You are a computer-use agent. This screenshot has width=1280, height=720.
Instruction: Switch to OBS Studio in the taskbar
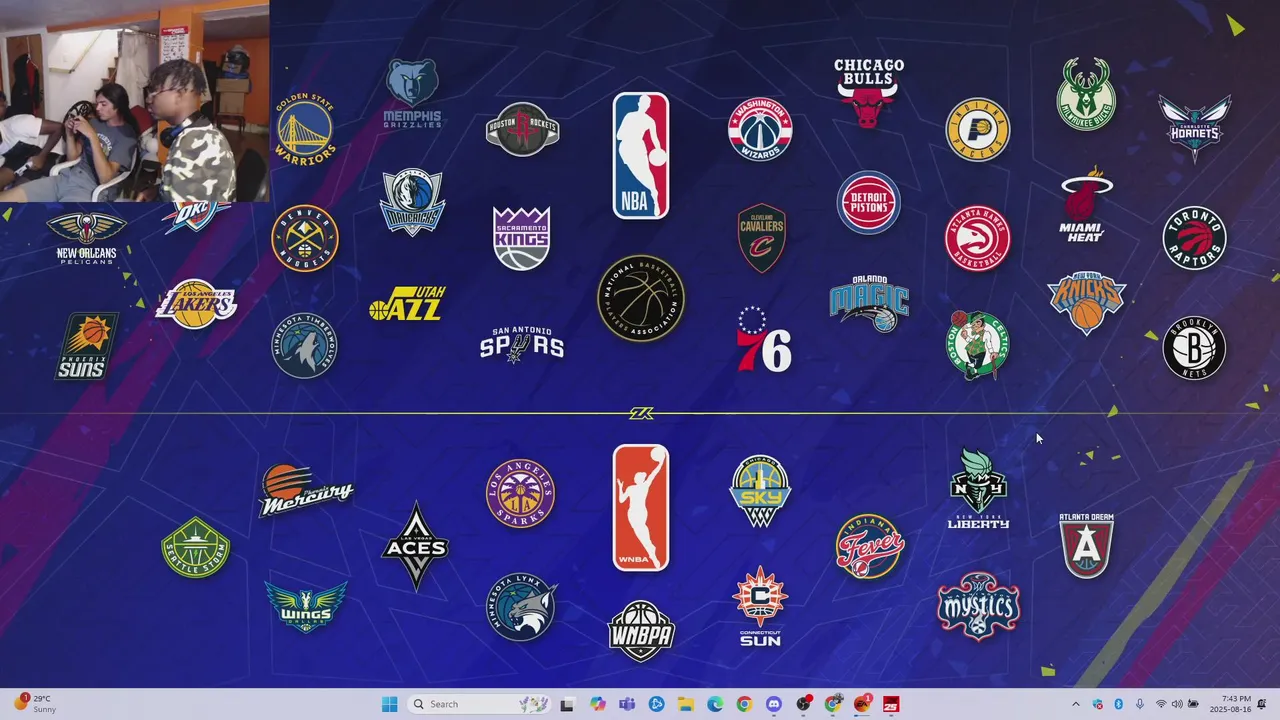pyautogui.click(x=803, y=704)
